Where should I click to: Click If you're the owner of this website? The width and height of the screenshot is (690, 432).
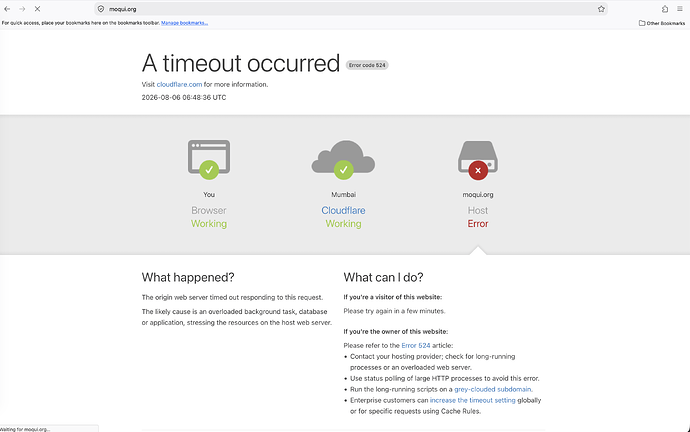tap(396, 331)
